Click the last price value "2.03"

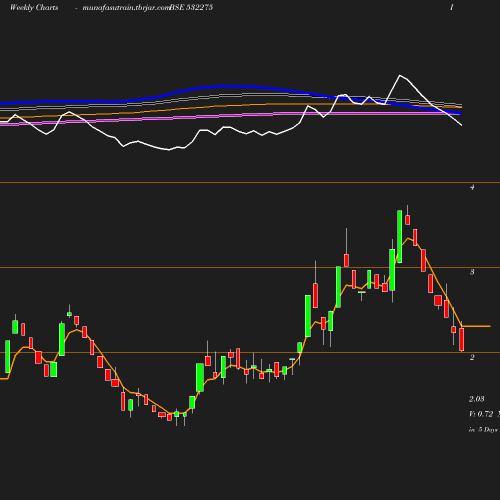[x=477, y=399]
